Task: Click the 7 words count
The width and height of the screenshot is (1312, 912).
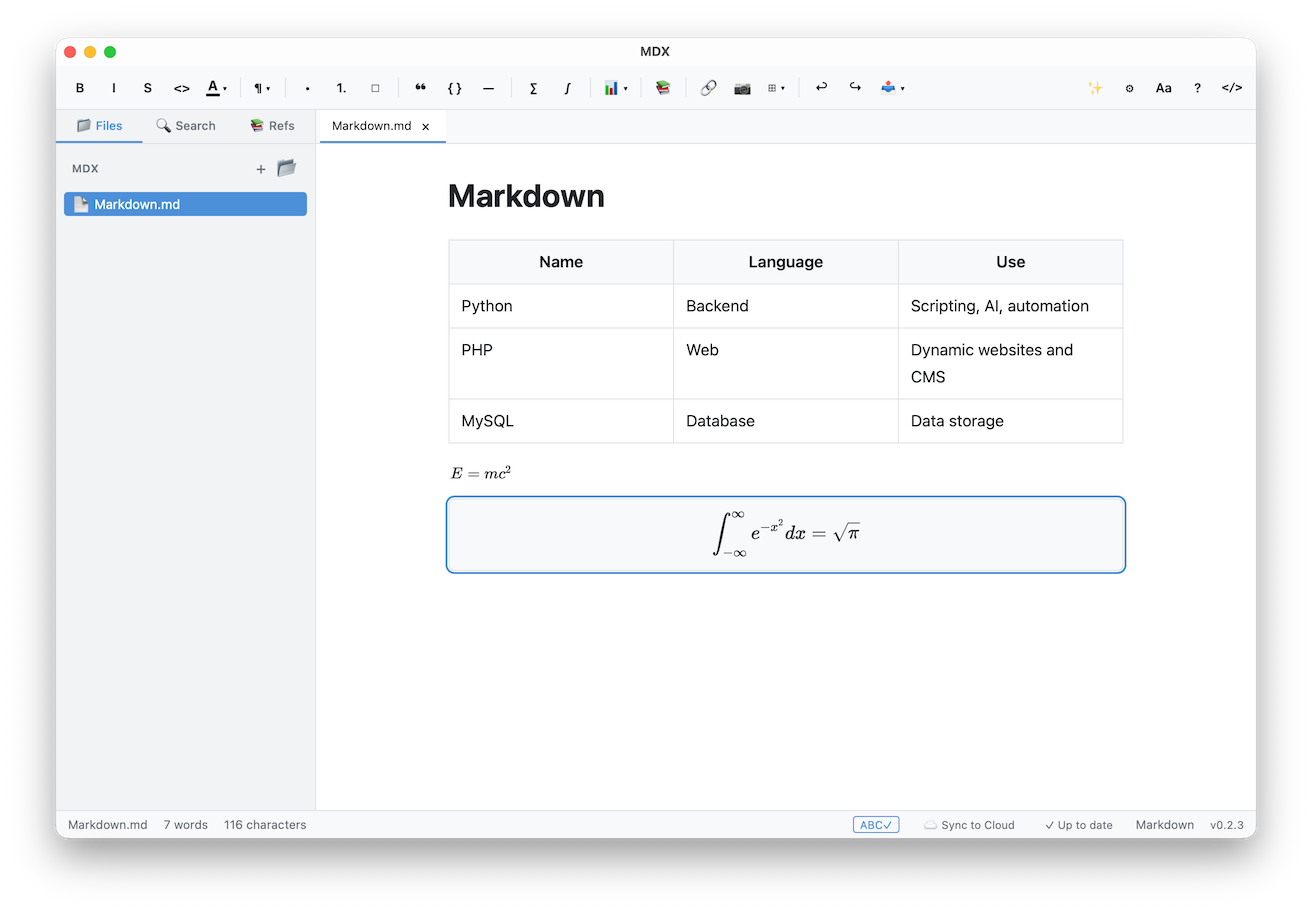Action: click(x=186, y=825)
